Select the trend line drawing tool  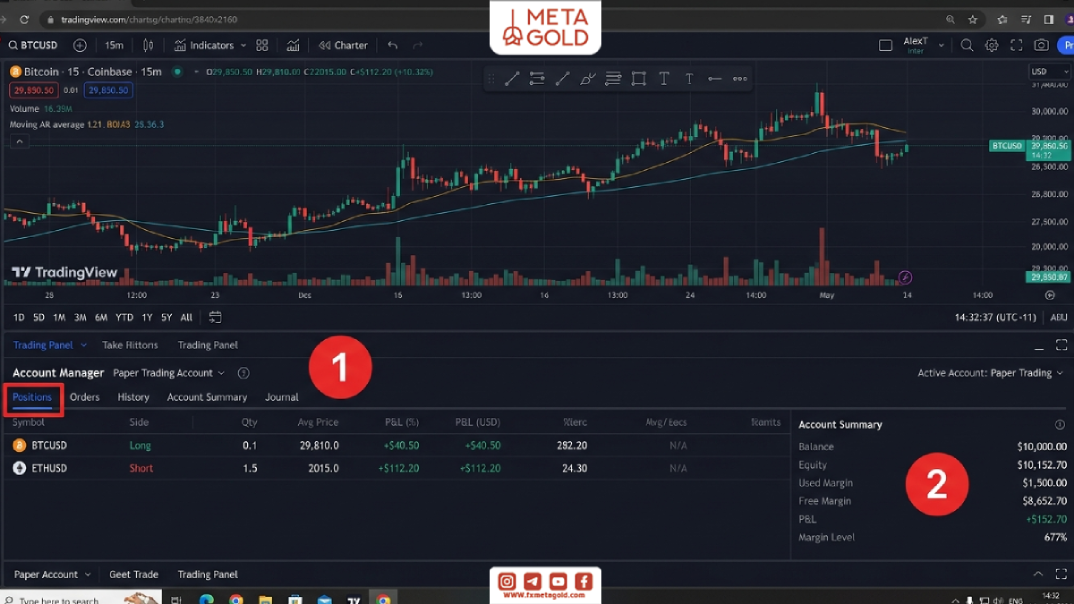[x=512, y=79]
